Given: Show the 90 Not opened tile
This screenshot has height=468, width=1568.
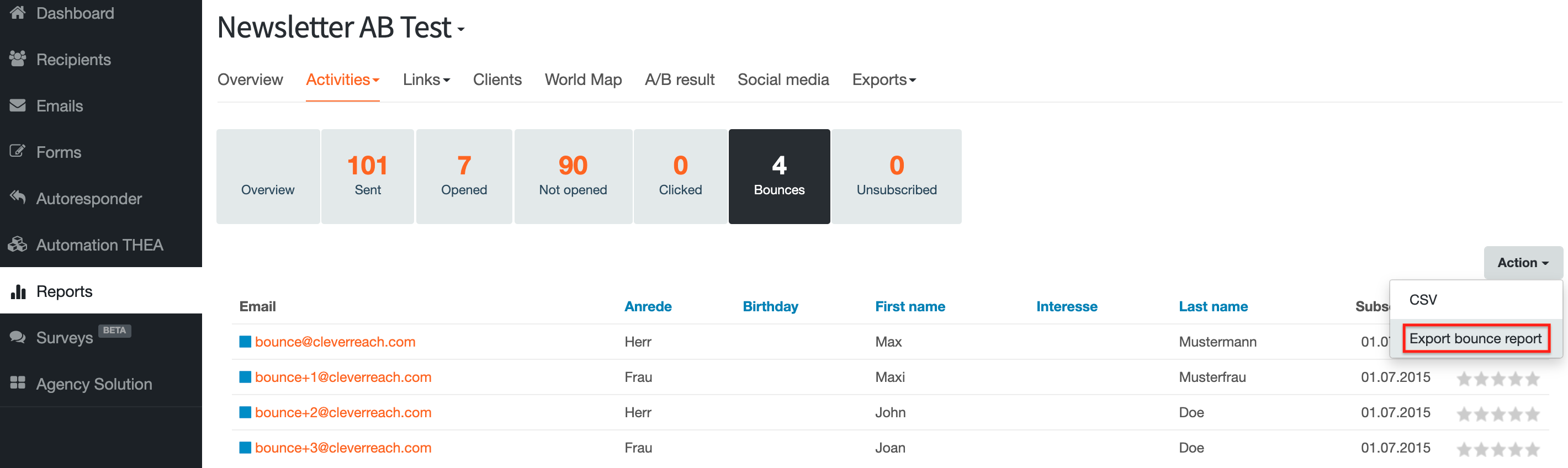Looking at the screenshot, I should pyautogui.click(x=572, y=176).
